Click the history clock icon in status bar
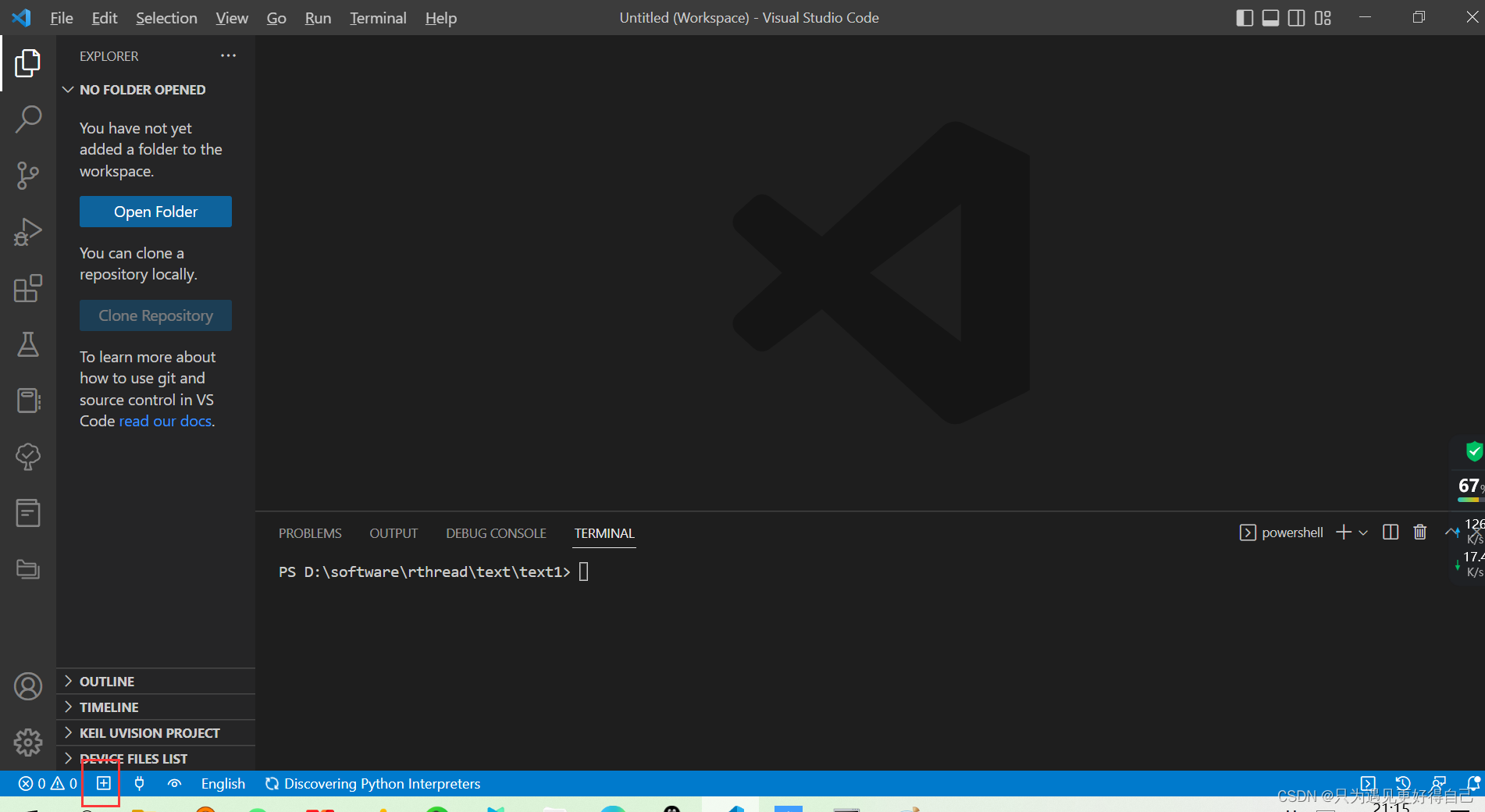Image resolution: width=1485 pixels, height=812 pixels. coord(1403,783)
